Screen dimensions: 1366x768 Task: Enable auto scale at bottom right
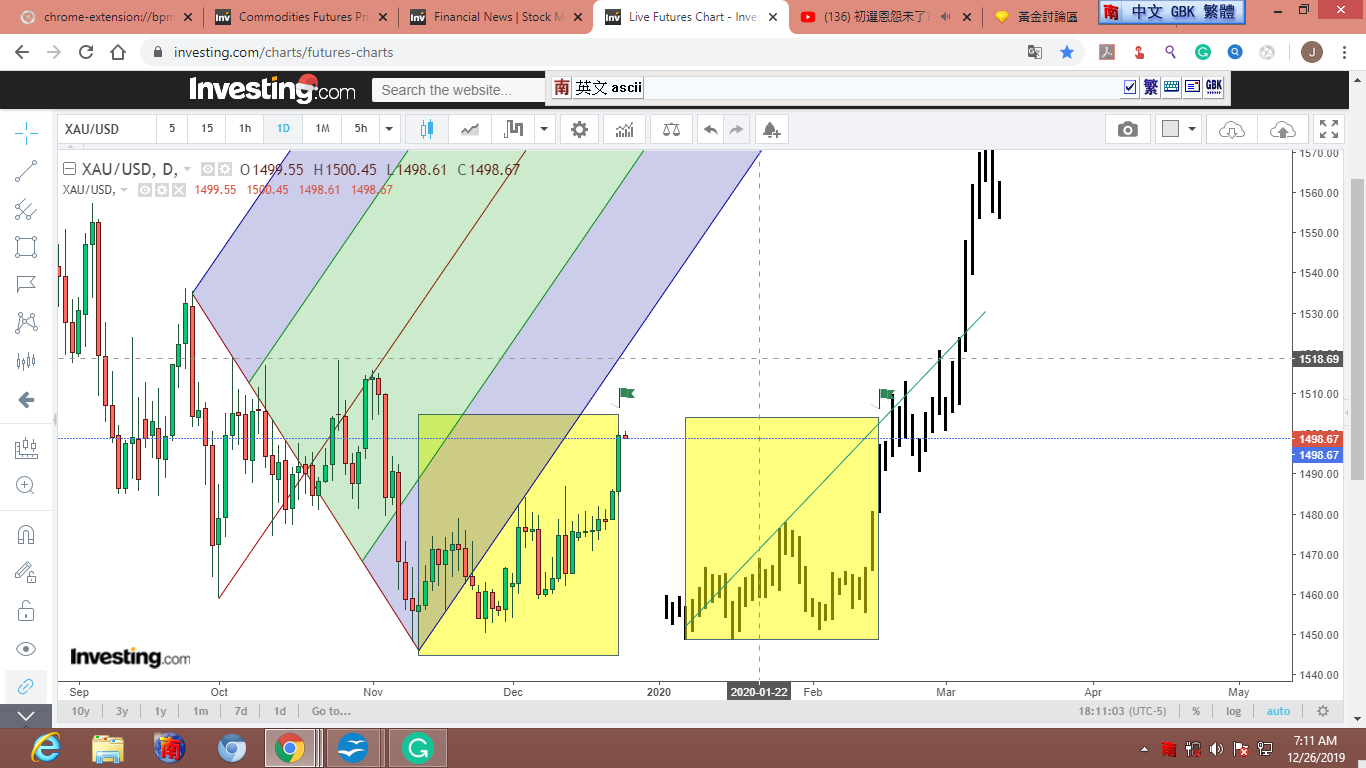tap(1278, 711)
